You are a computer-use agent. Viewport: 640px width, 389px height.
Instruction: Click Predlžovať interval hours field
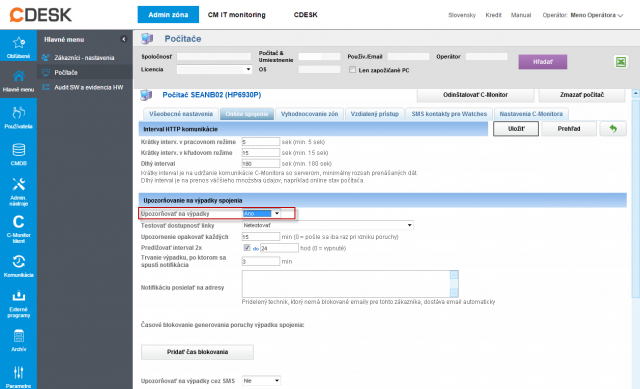pyautogui.click(x=279, y=248)
